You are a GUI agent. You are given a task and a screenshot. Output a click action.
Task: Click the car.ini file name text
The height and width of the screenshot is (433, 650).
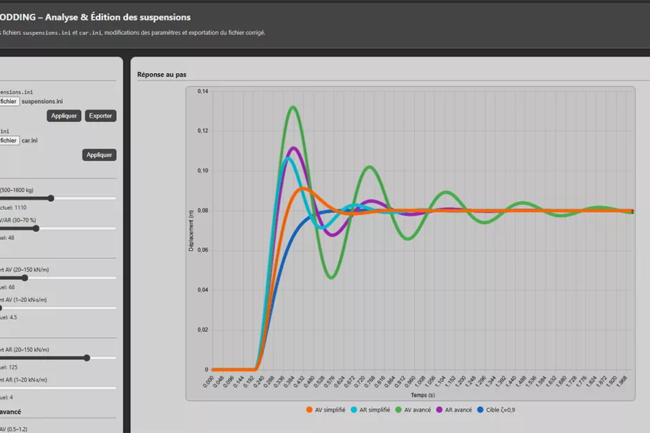pyautogui.click(x=29, y=140)
